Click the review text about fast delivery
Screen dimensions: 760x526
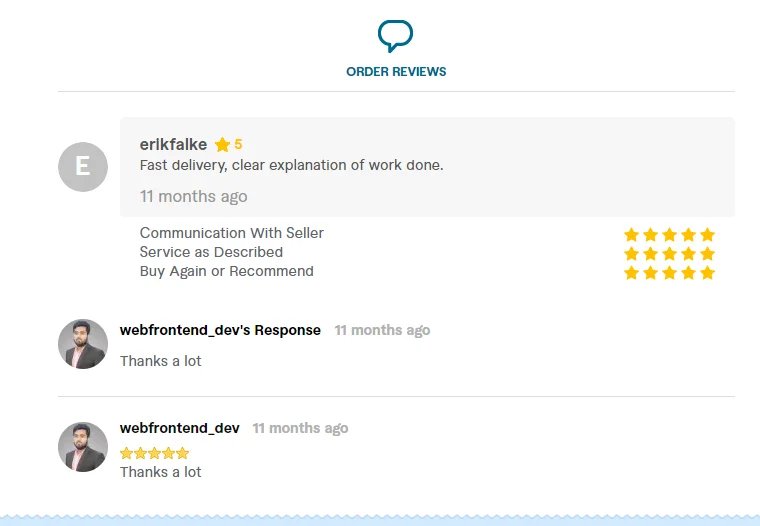click(x=291, y=165)
